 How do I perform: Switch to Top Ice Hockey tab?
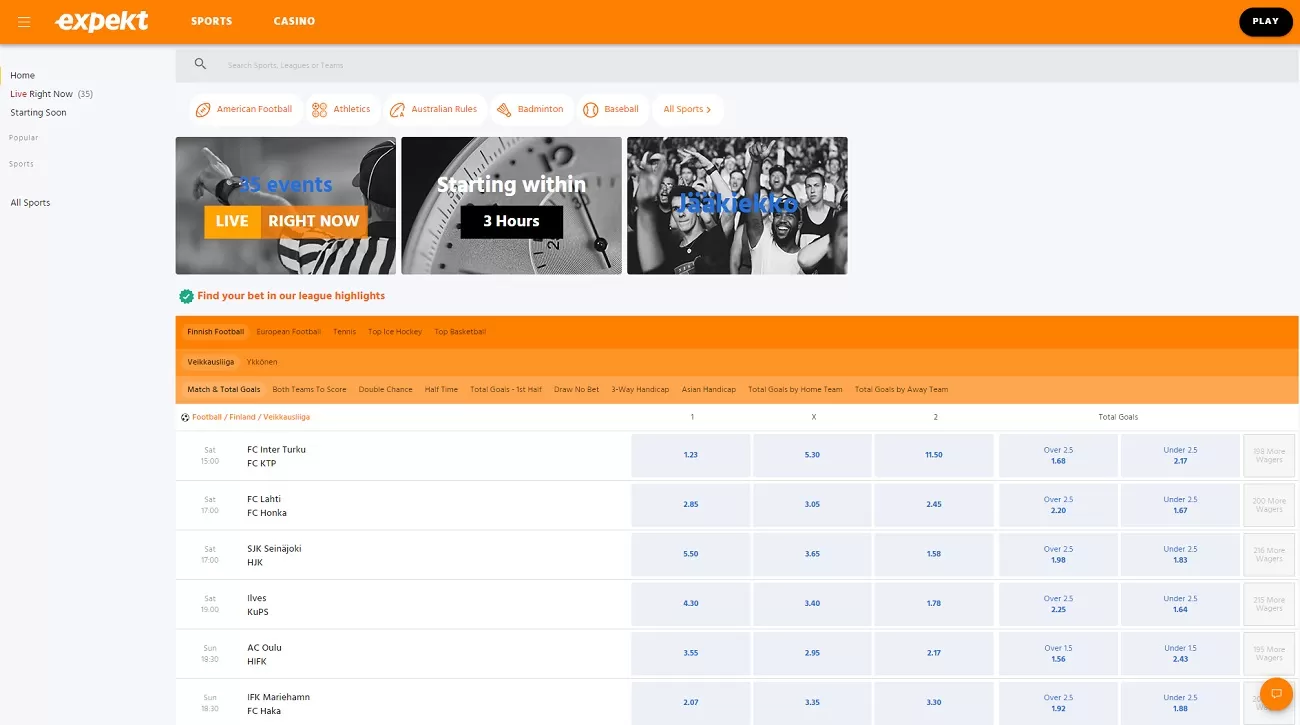click(x=395, y=332)
